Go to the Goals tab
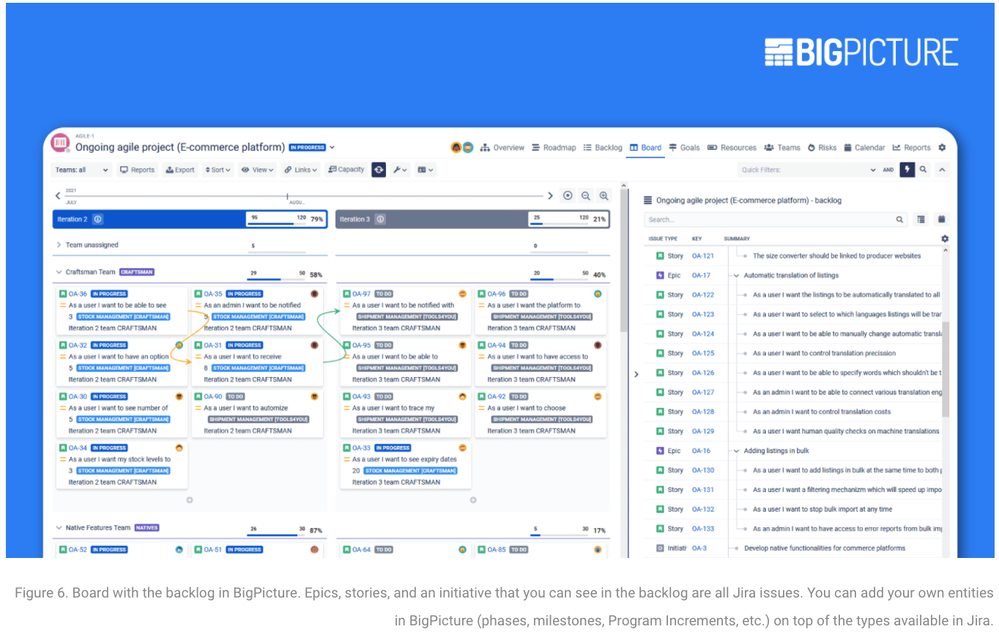Screen dimensions: 999x634 (684, 148)
